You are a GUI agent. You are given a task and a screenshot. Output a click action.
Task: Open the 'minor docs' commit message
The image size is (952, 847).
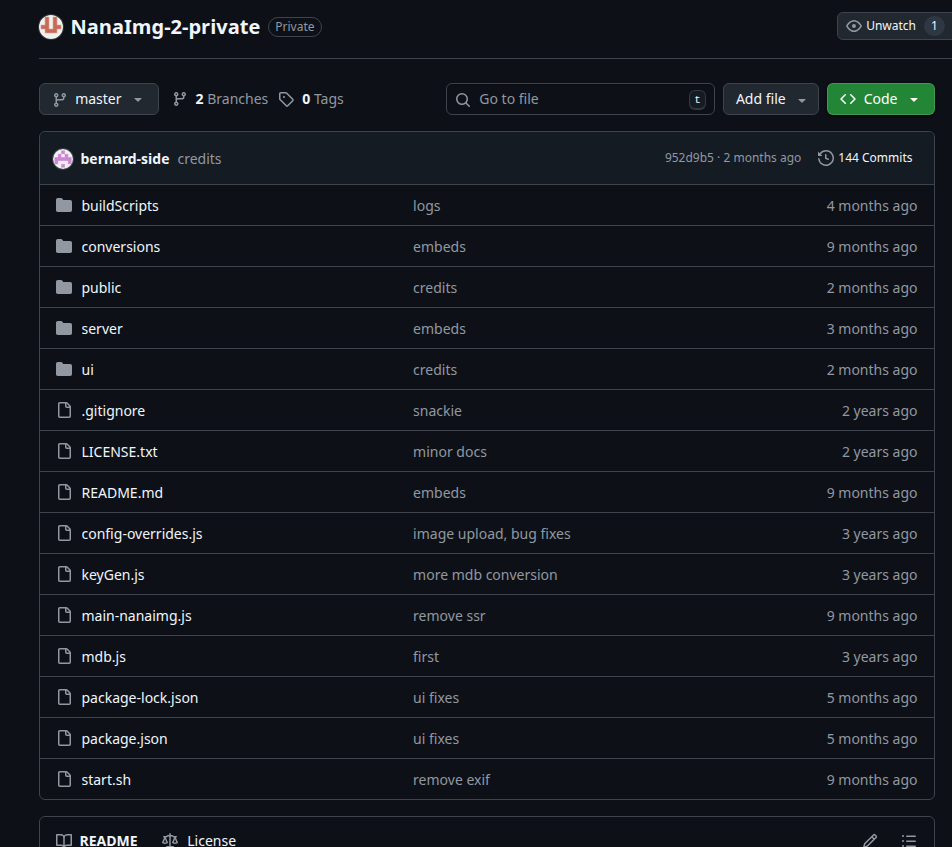click(450, 452)
